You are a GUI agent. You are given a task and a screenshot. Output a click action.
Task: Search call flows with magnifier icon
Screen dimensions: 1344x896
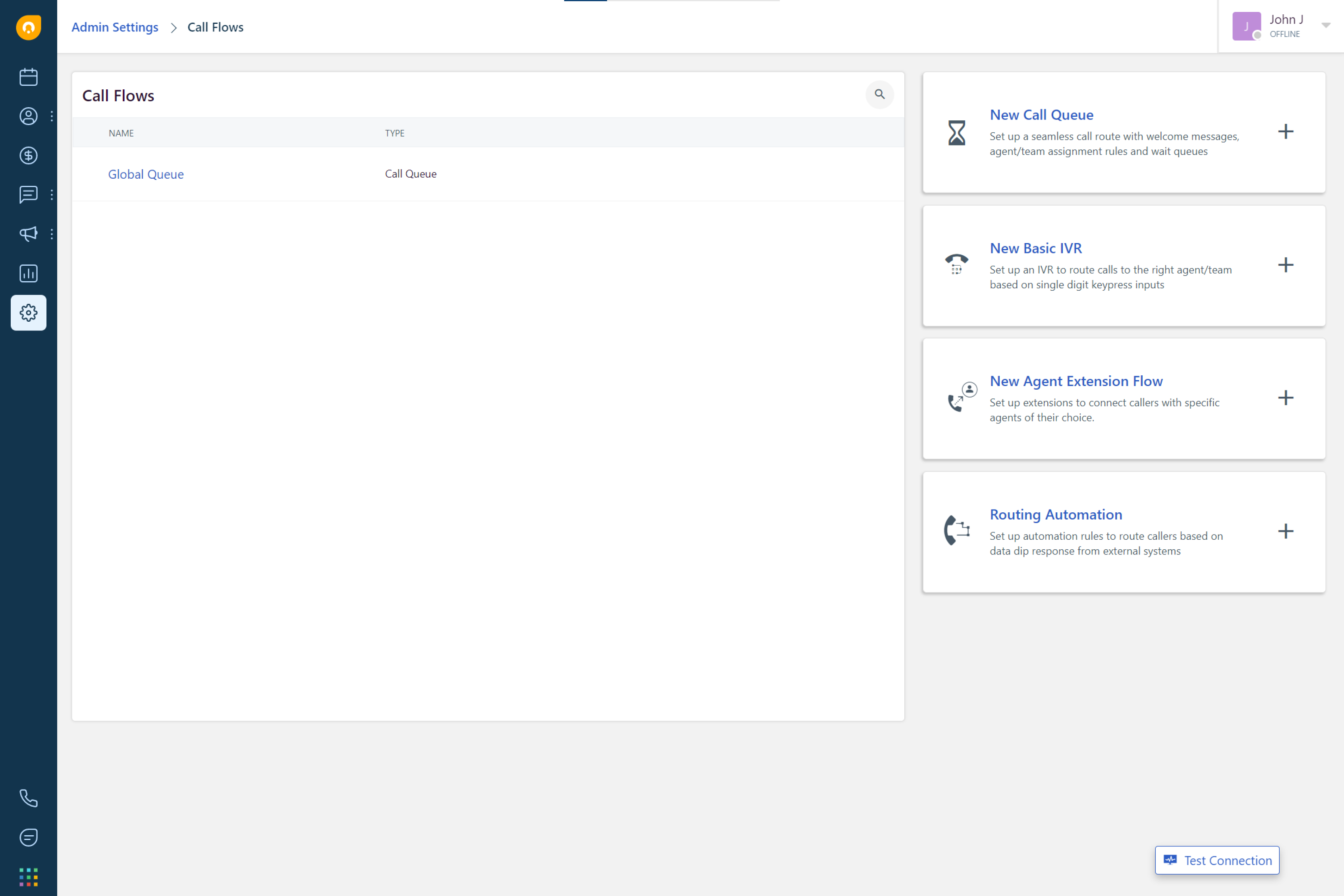click(879, 94)
